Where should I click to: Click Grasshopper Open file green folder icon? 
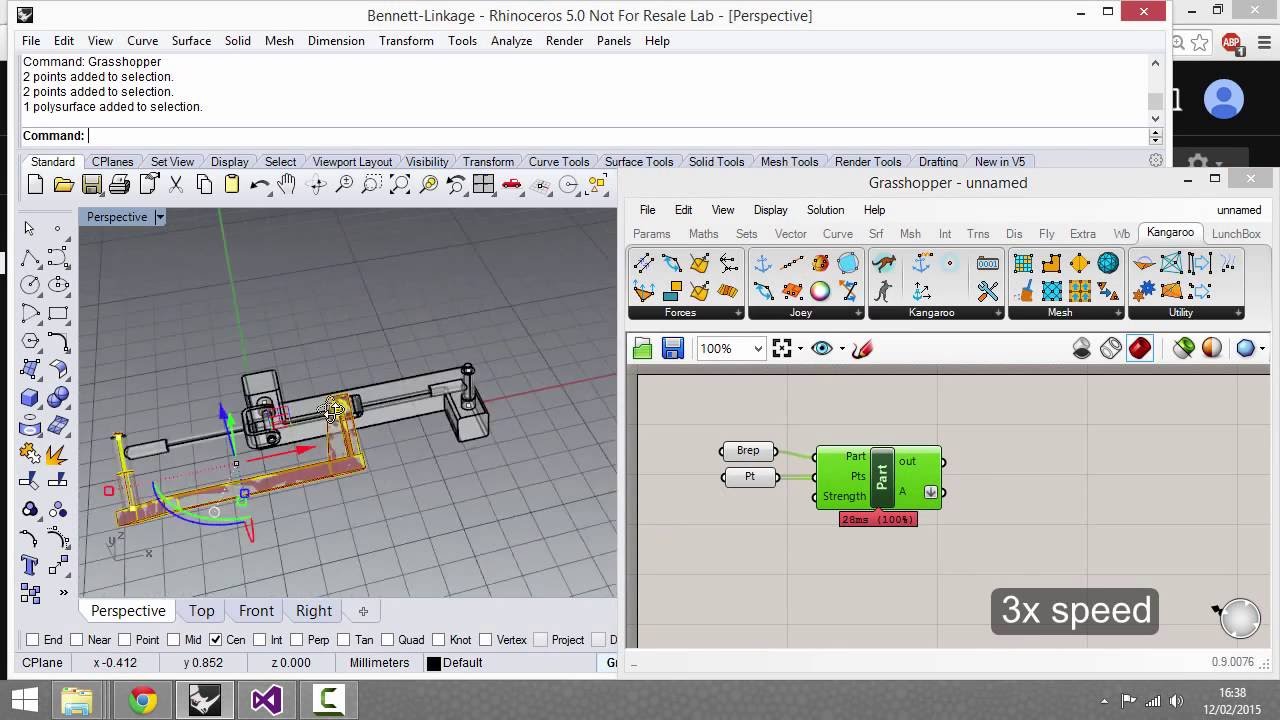pos(643,348)
